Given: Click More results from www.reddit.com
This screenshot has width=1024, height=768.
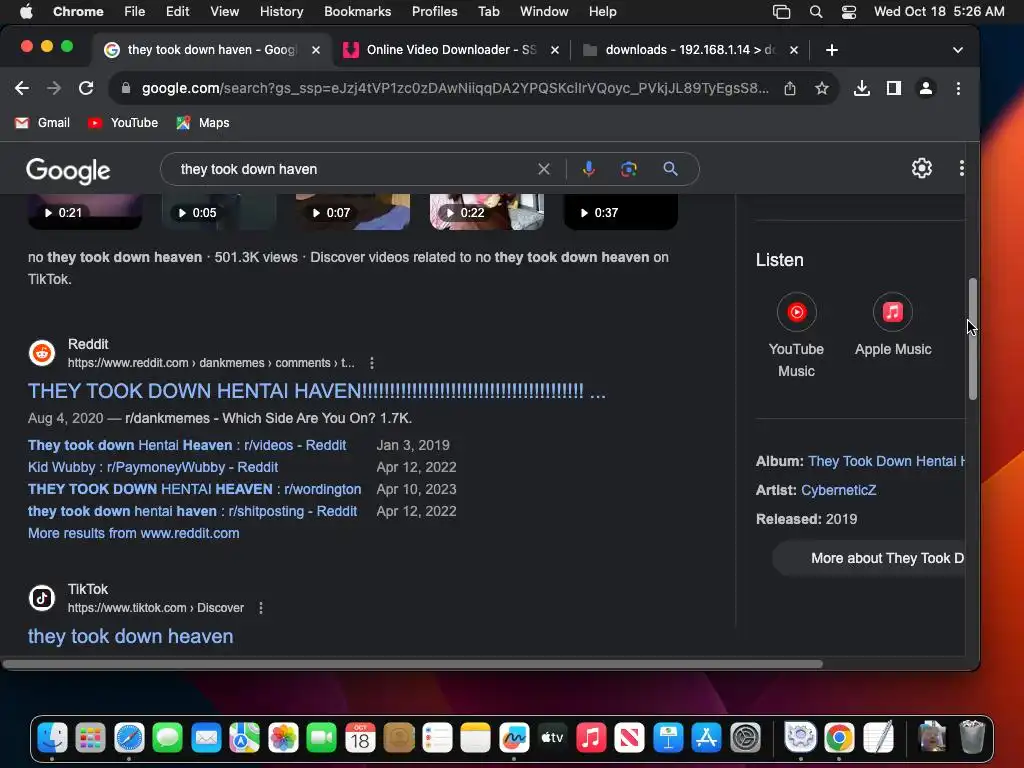Looking at the screenshot, I should [133, 534].
